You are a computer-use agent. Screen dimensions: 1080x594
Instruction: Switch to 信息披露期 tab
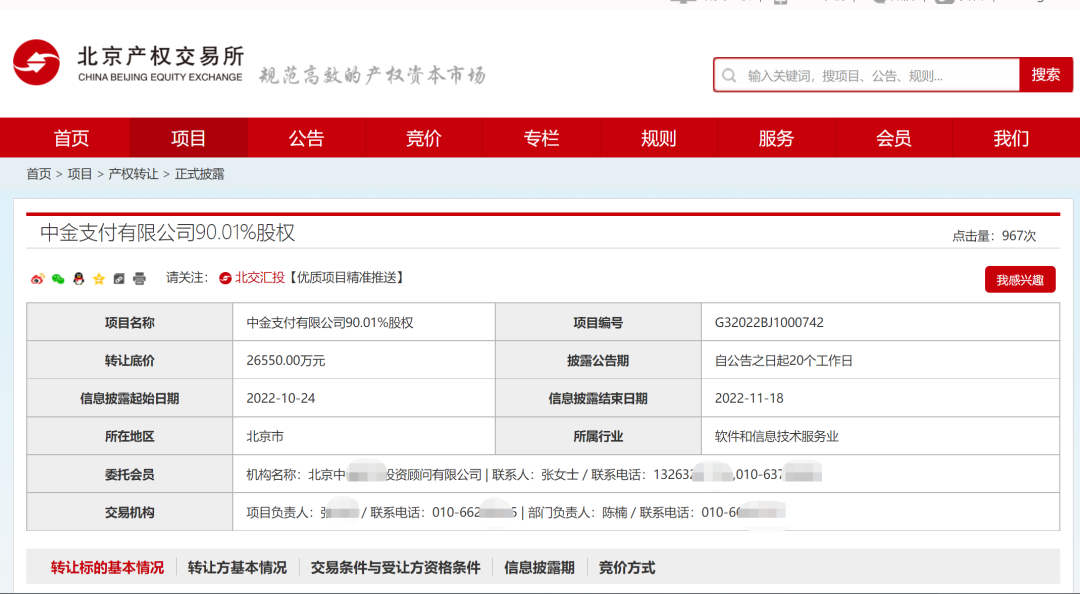(x=539, y=567)
